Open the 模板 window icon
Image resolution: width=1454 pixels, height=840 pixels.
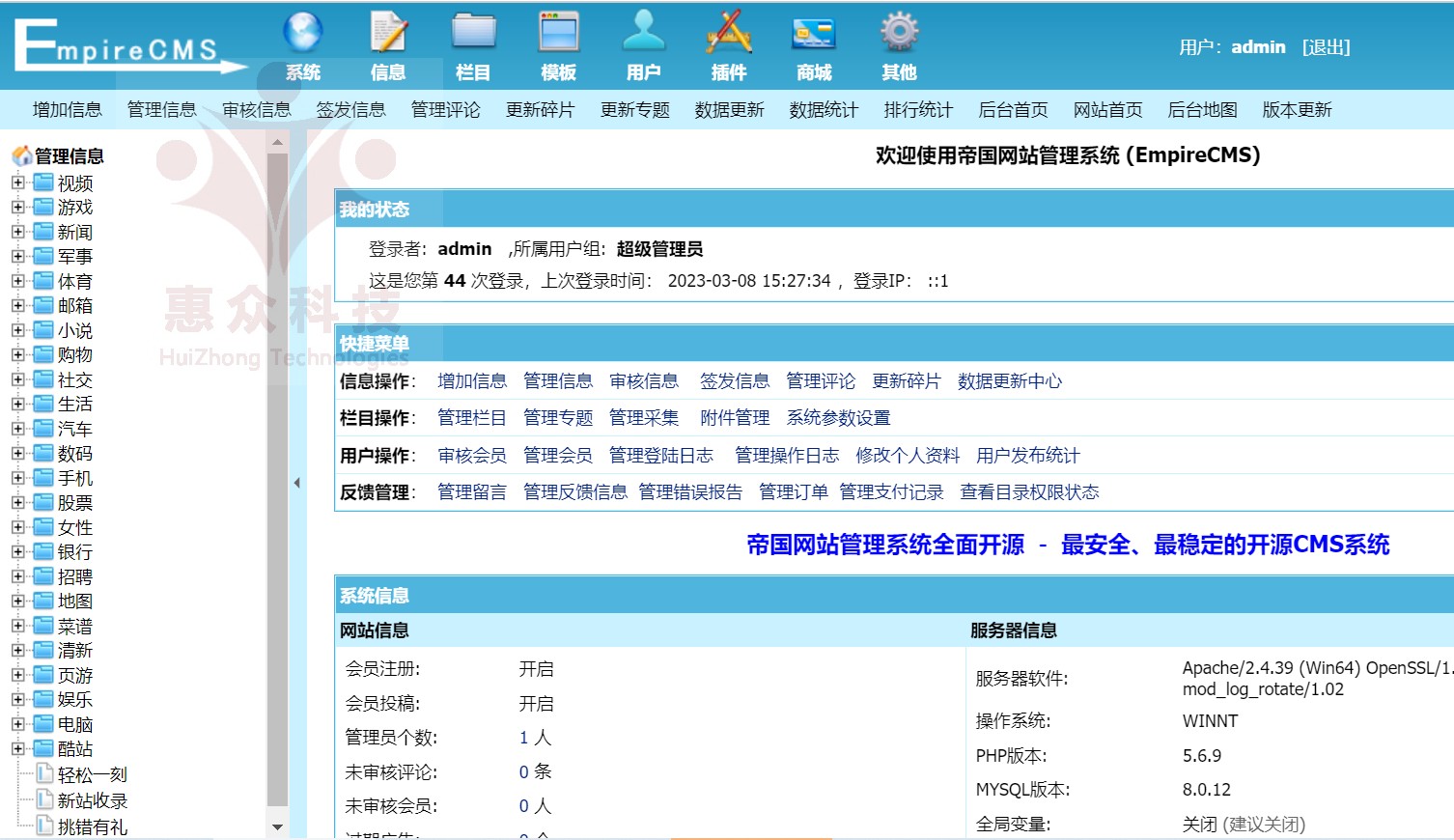(559, 32)
